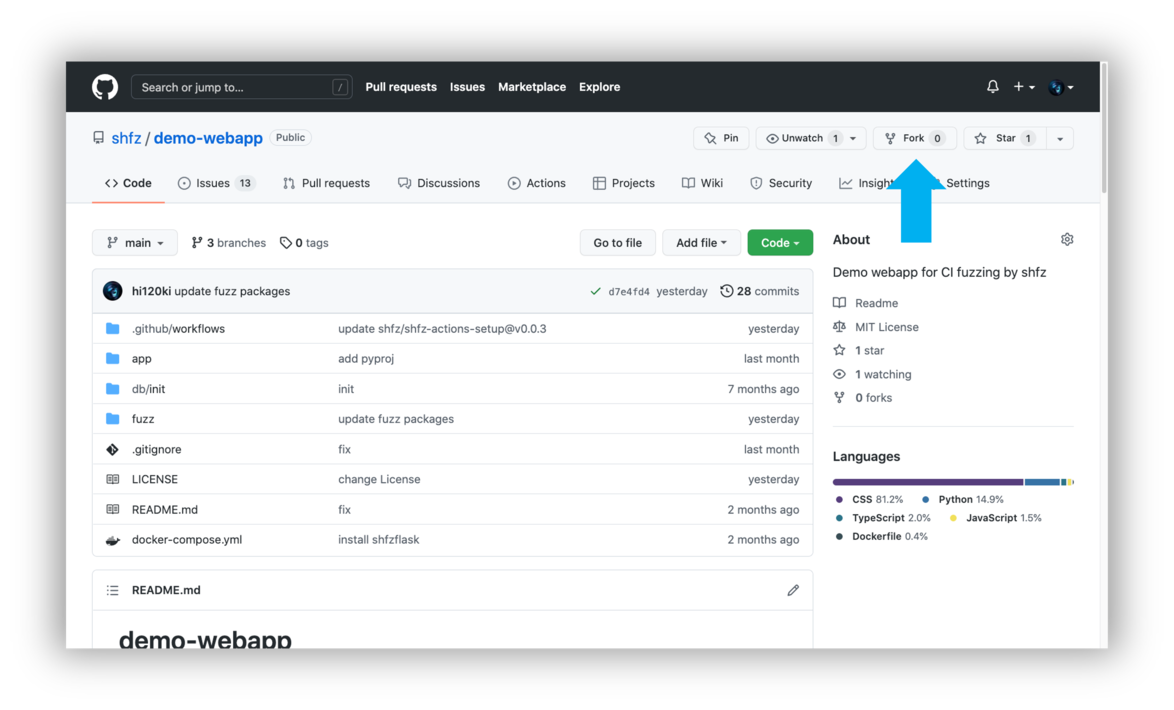Viewport: 1174px width, 710px height.
Task: Open the About settings gear
Action: [x=1067, y=240]
